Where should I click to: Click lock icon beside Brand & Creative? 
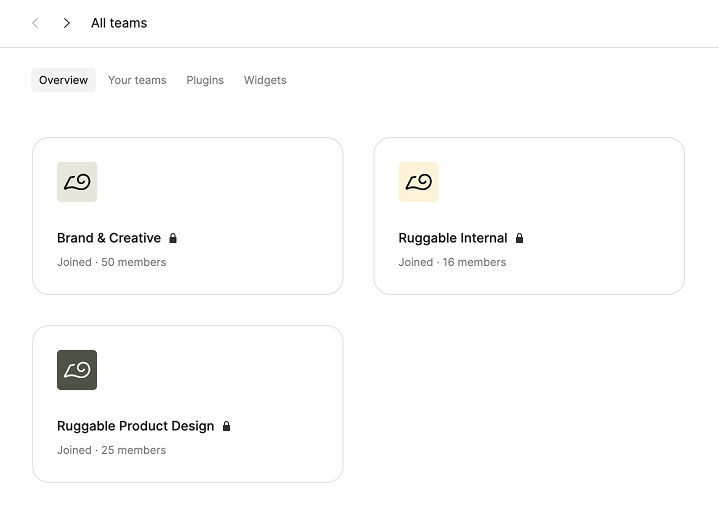173,238
